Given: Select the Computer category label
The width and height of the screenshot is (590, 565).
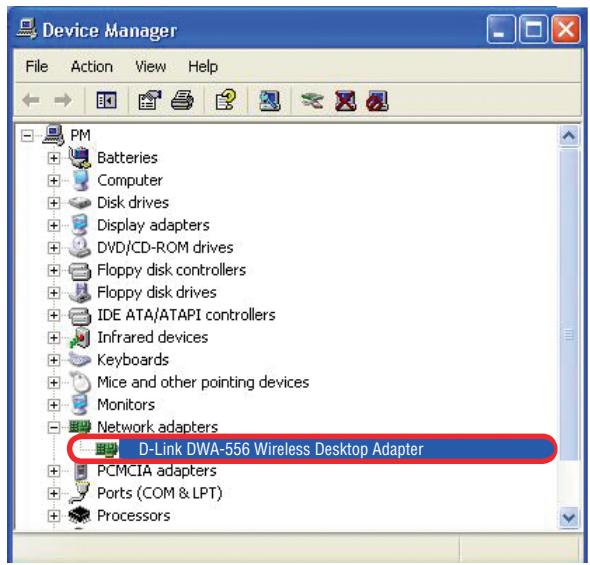Looking at the screenshot, I should [x=130, y=180].
